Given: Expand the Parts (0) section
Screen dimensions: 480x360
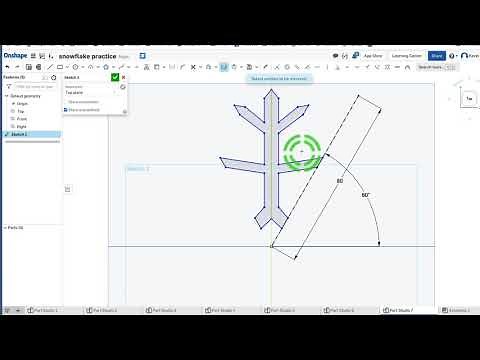Looking at the screenshot, I should click(x=5, y=228).
